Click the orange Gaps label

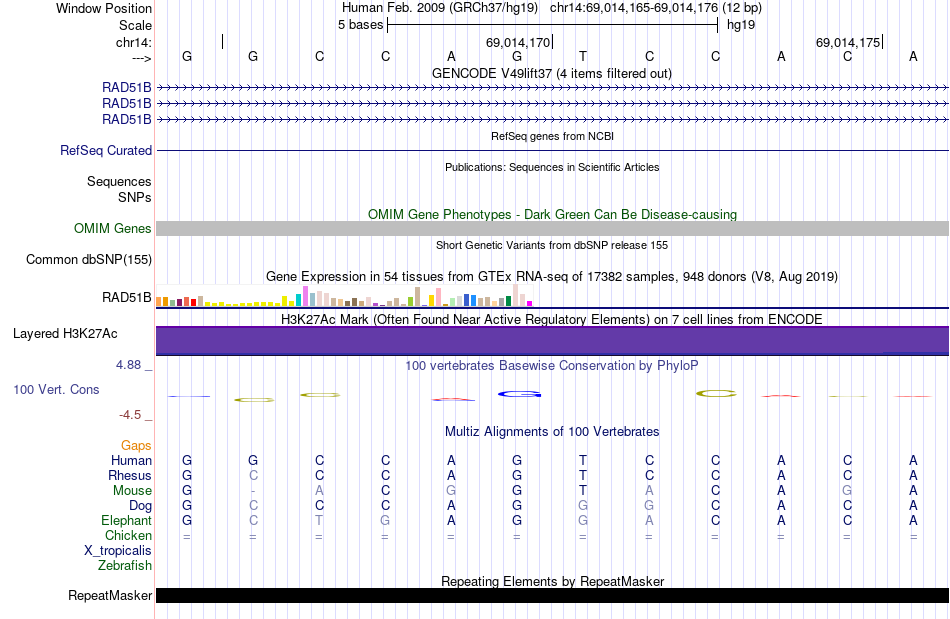coord(136,445)
